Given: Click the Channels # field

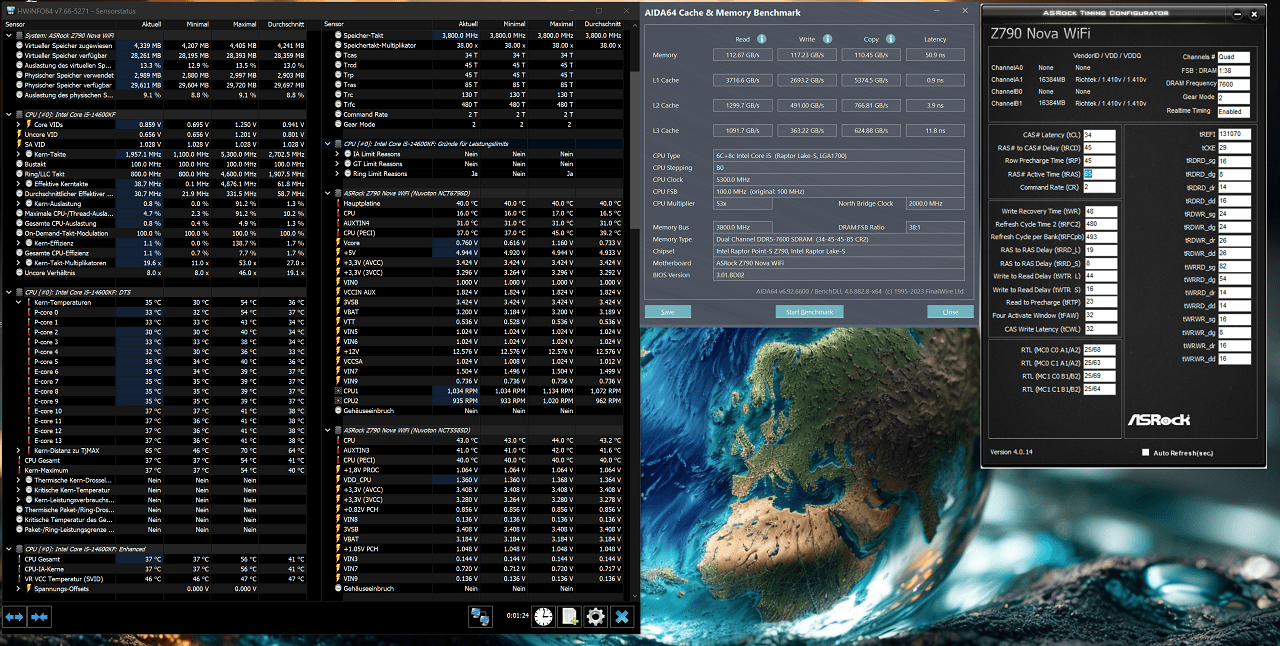Looking at the screenshot, I should (1235, 57).
